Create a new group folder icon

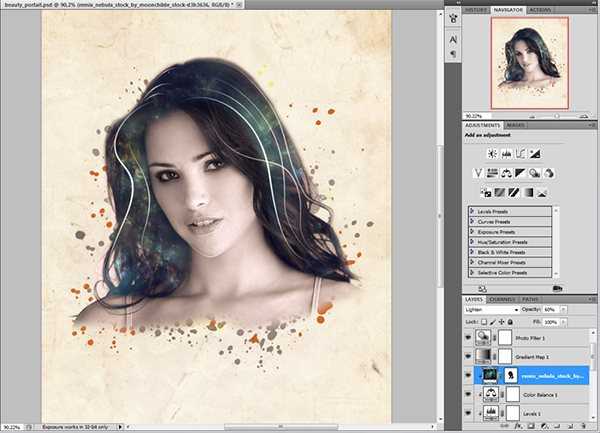(x=557, y=426)
